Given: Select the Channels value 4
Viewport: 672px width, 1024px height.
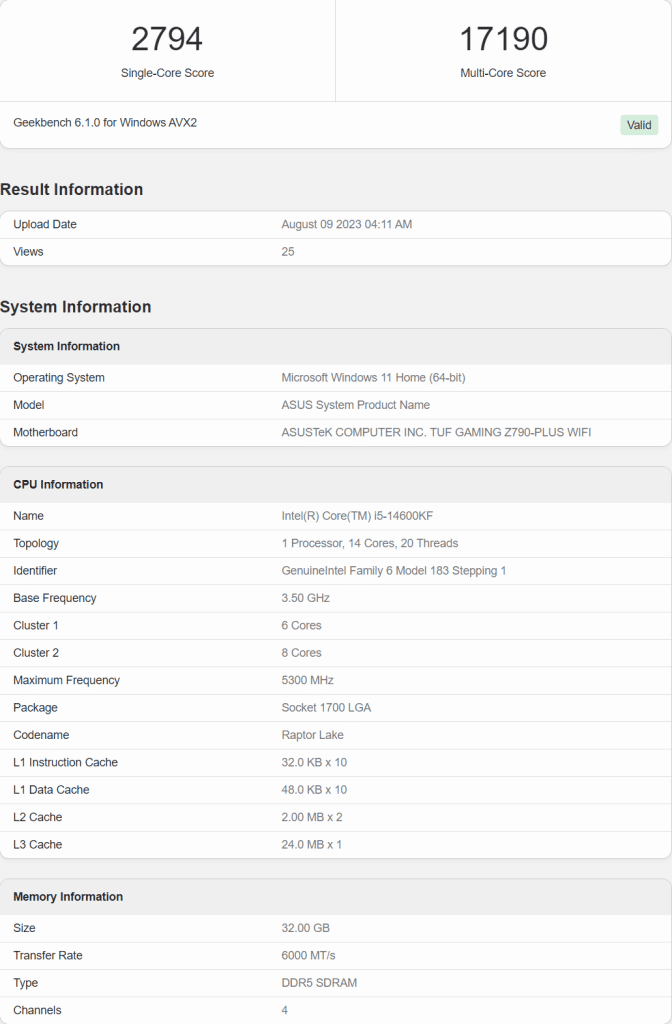Looking at the screenshot, I should 285,1011.
